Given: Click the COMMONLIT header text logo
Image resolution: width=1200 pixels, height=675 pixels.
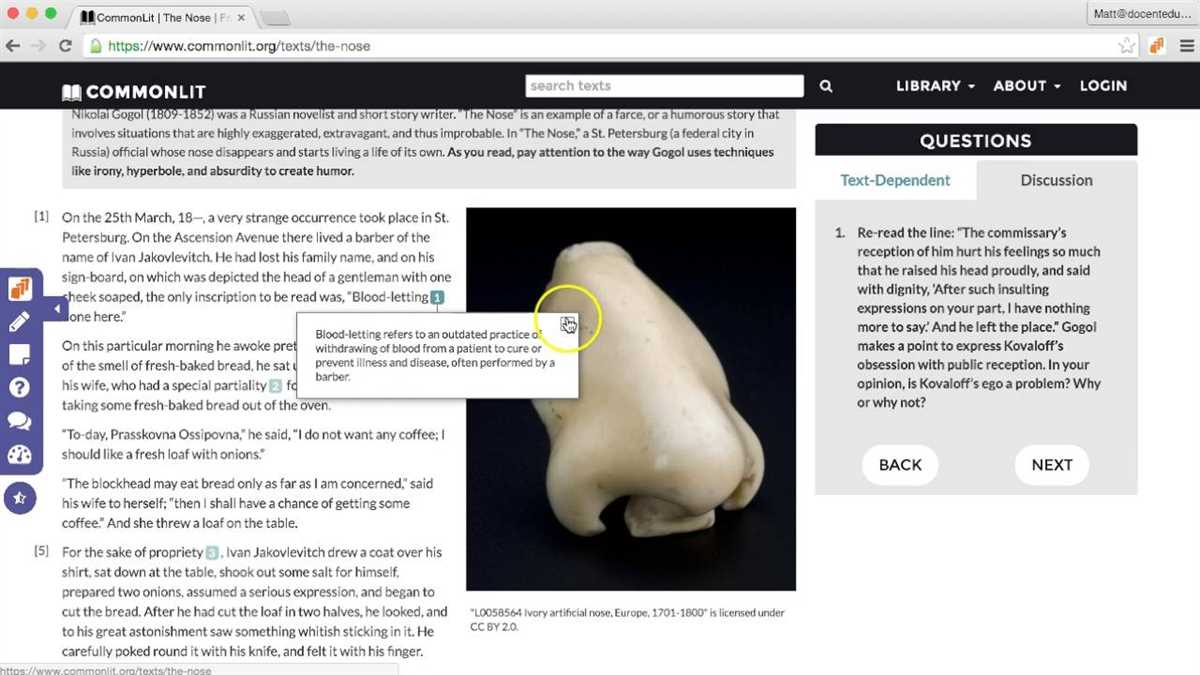Looking at the screenshot, I should click(x=146, y=92).
